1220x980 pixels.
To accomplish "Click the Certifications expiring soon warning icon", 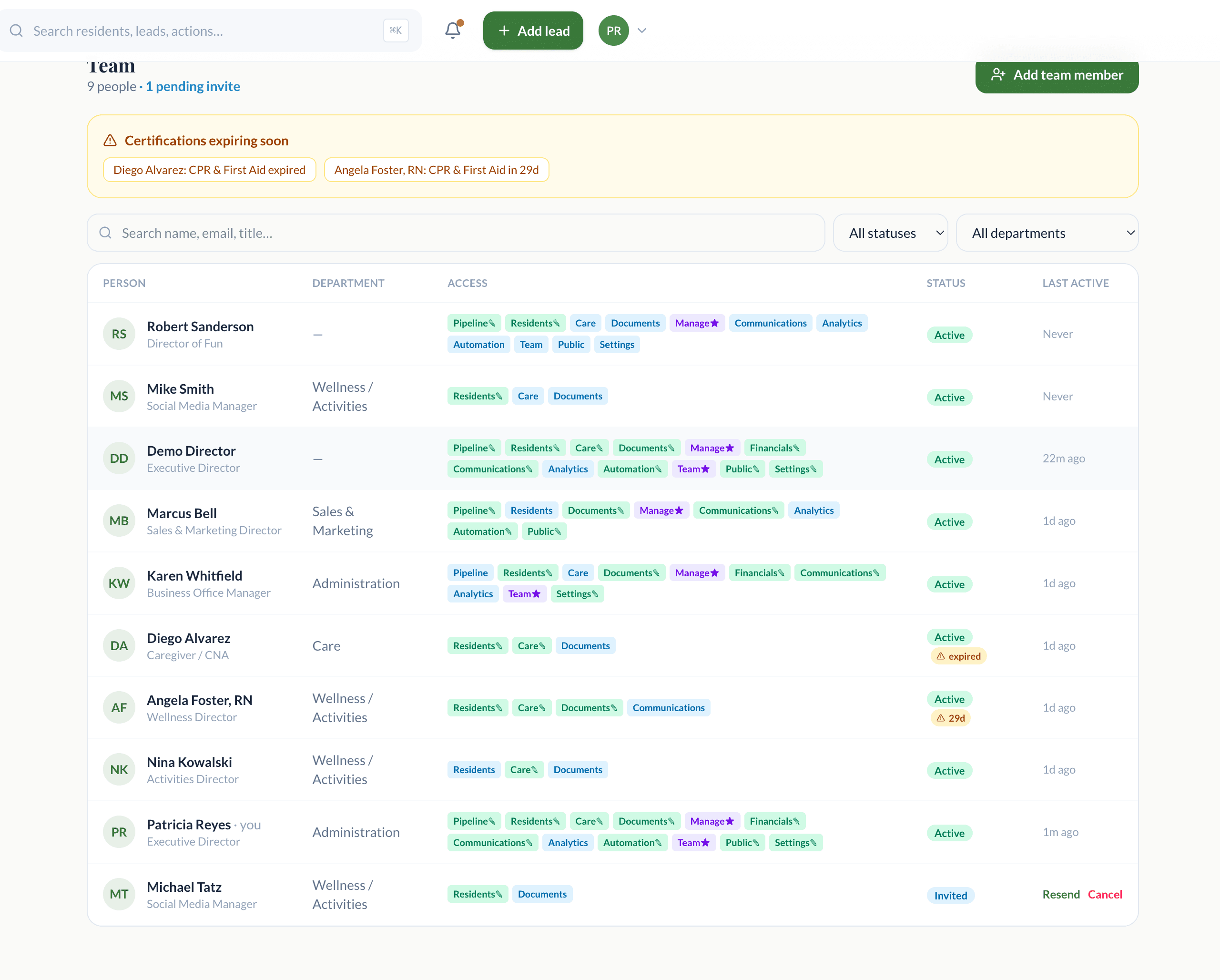I will (111, 140).
